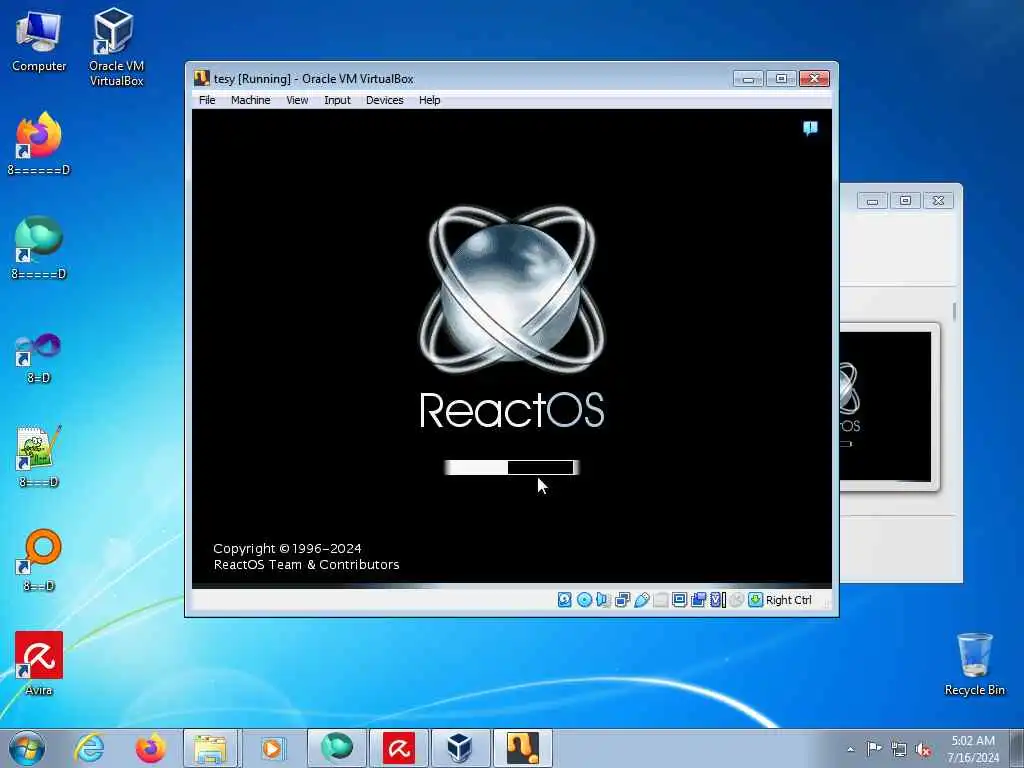Click the display monitor indicator in status bar

[x=679, y=600]
